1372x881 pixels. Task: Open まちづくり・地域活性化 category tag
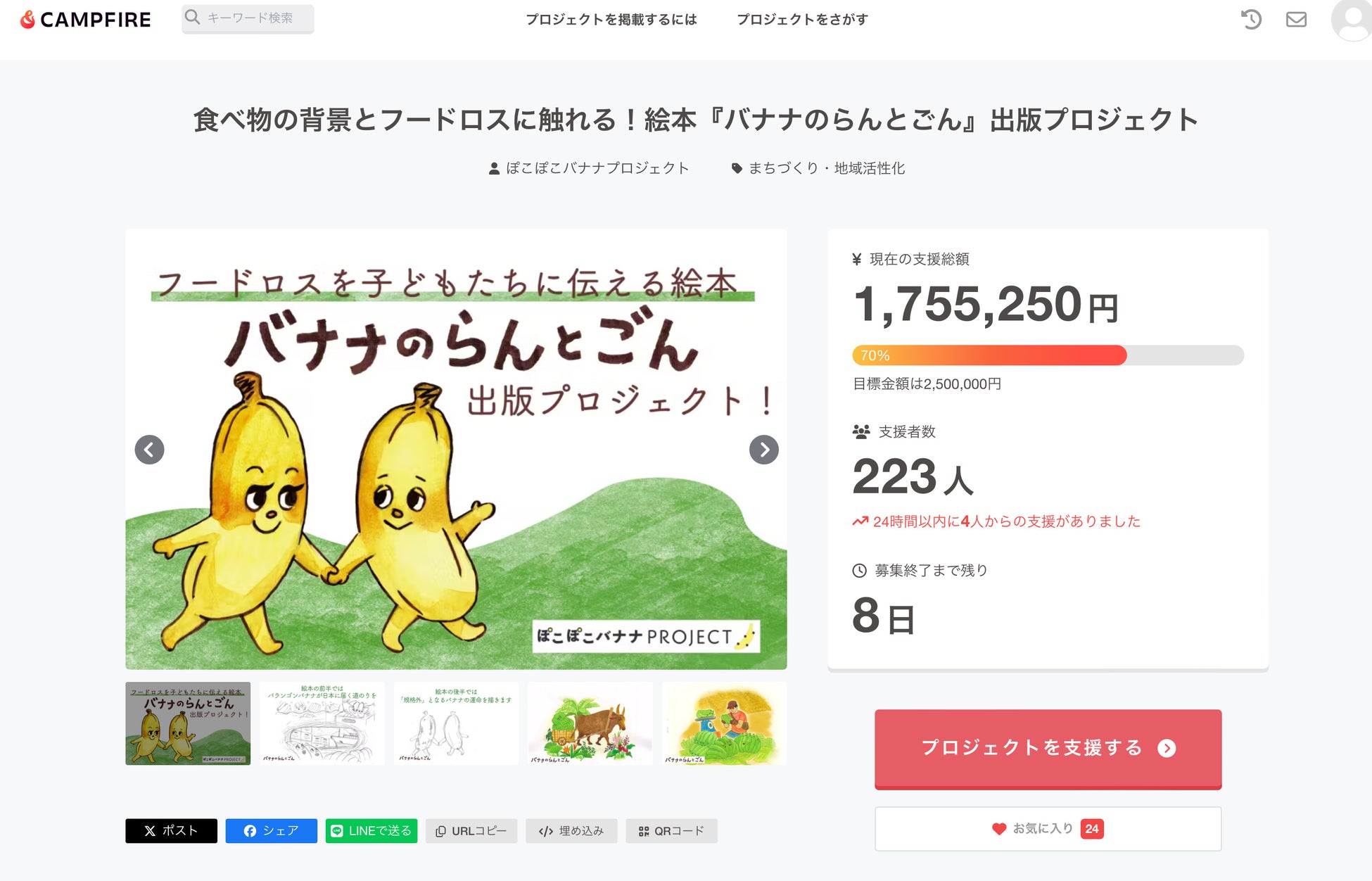click(826, 168)
